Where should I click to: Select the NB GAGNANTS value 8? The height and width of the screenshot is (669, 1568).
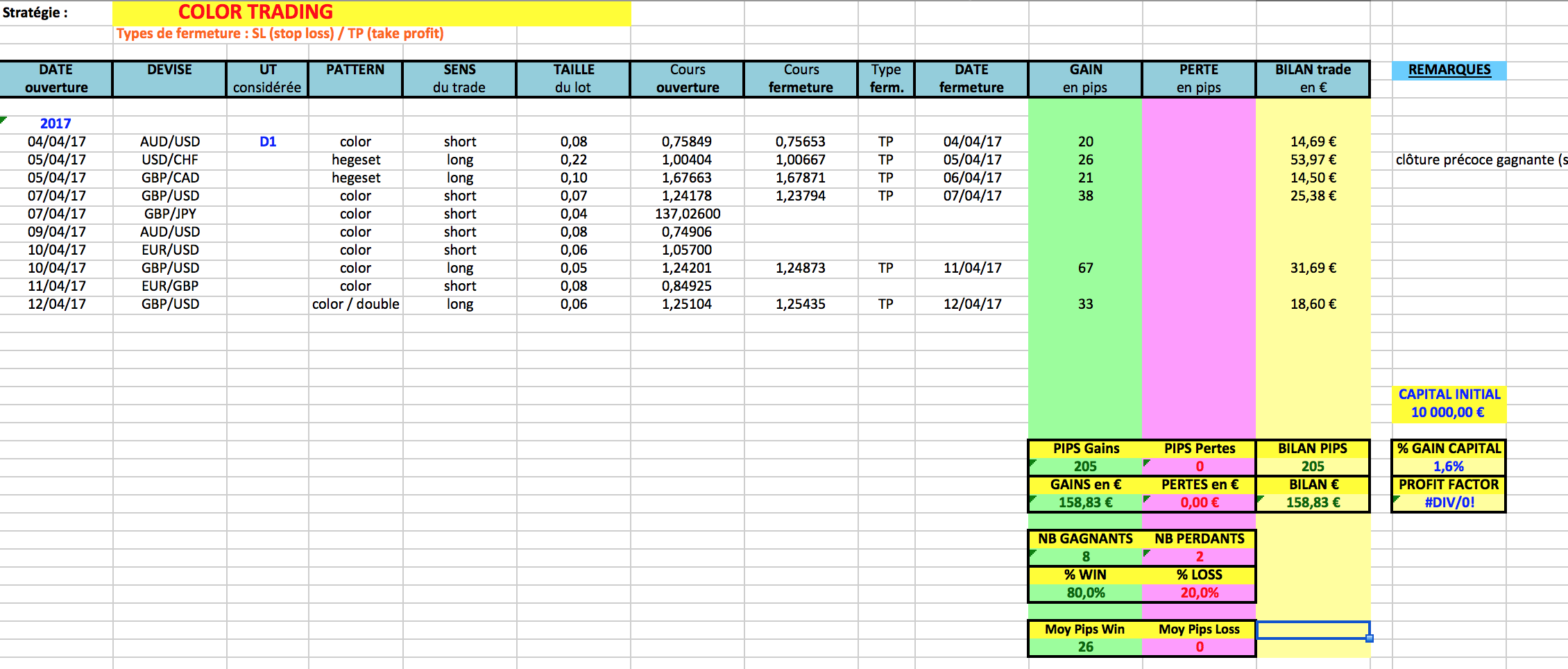(x=1086, y=557)
